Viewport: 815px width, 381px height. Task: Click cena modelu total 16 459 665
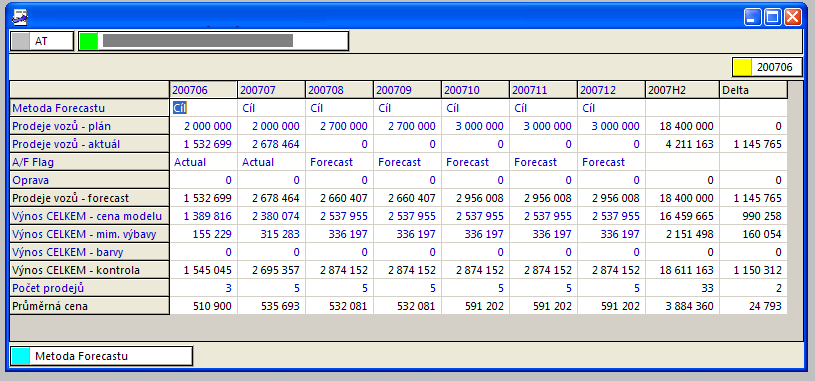(682, 216)
